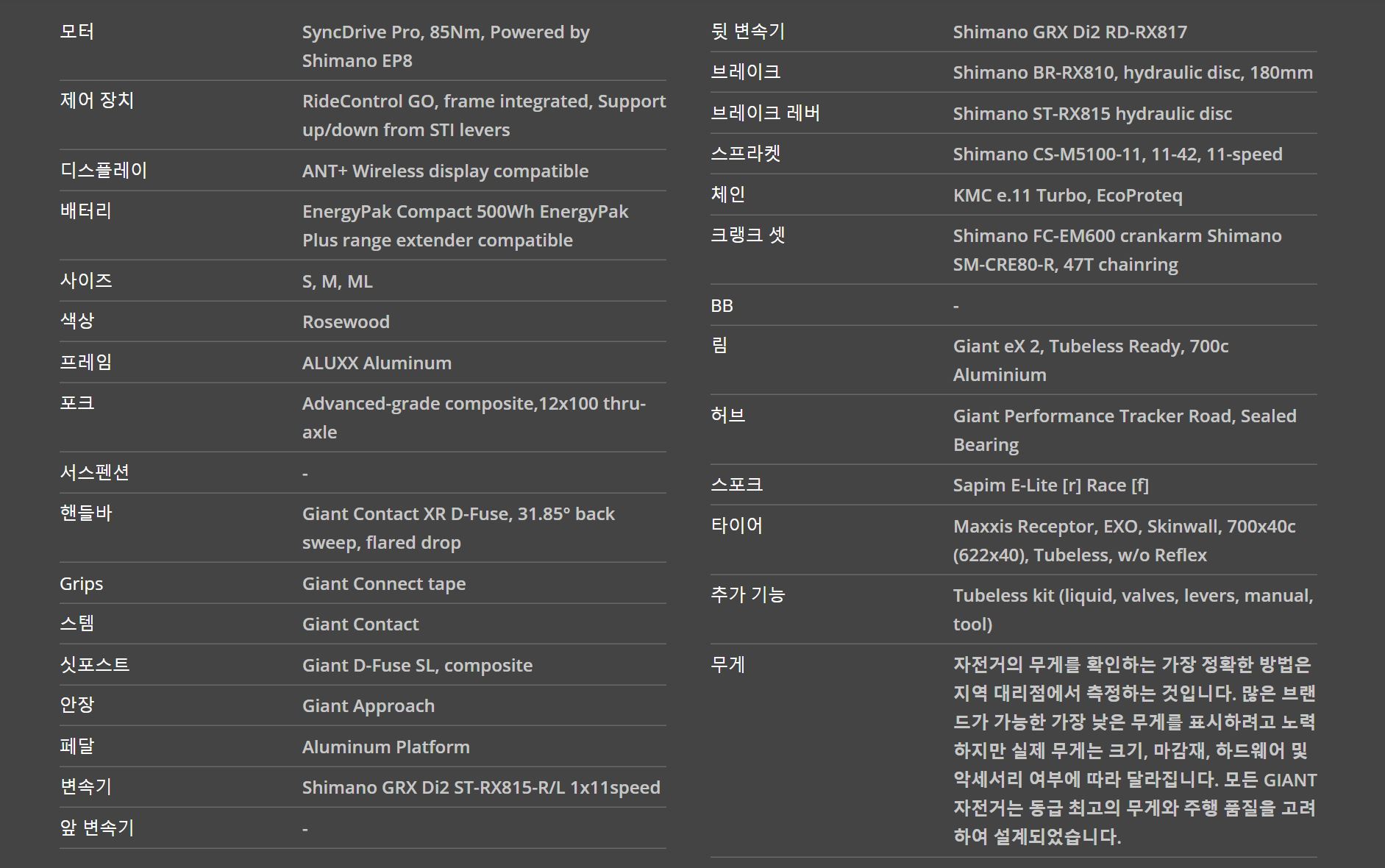Click the '싯포스트' label
This screenshot has width=1385, height=868.
[x=95, y=665]
